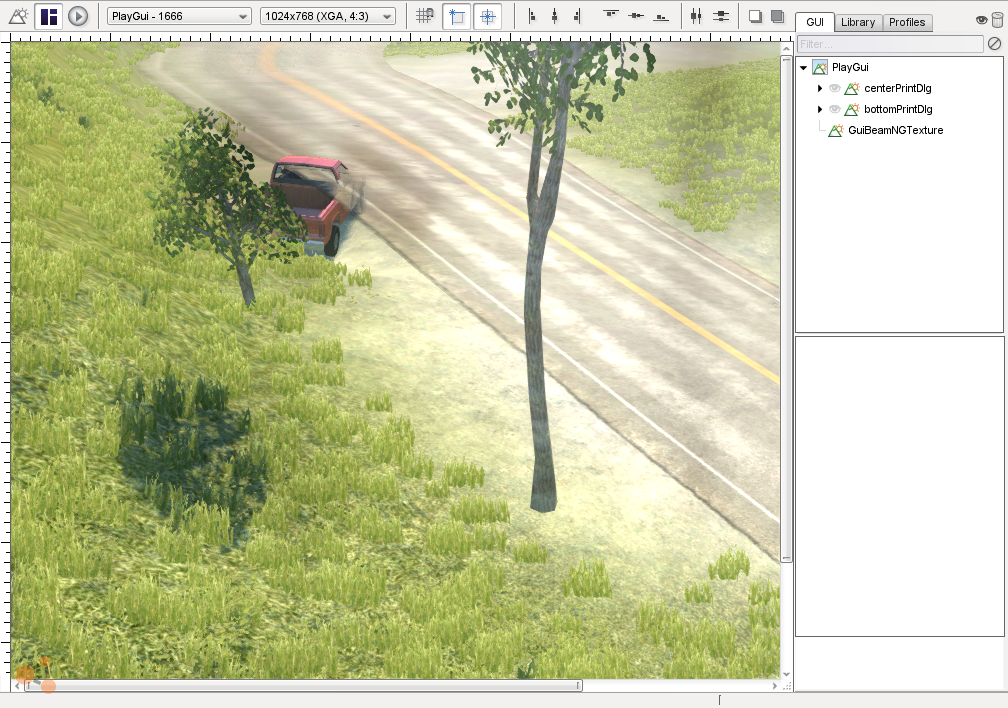Collapse the PlayGui tree node

(x=803, y=68)
